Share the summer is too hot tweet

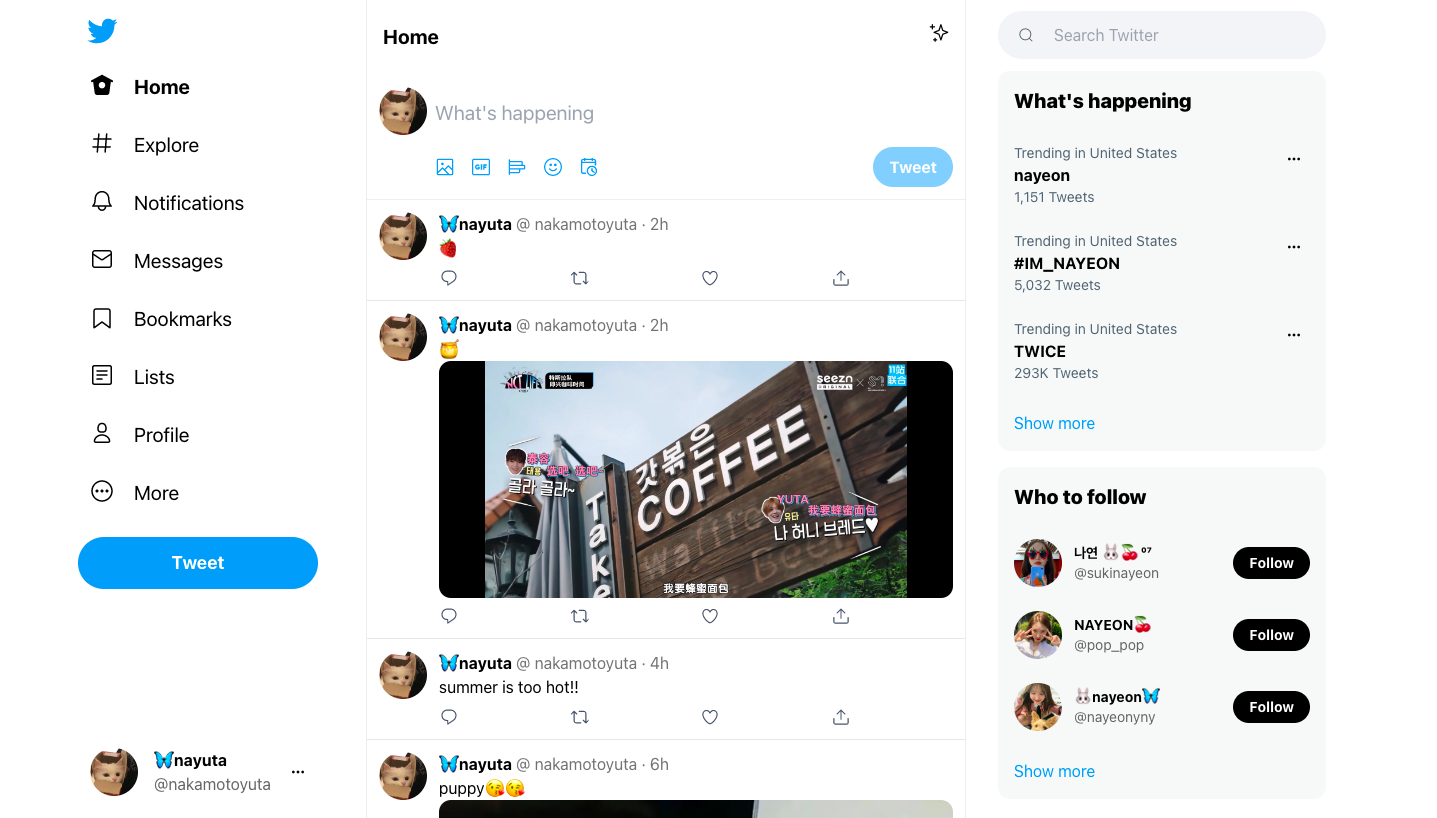841,717
